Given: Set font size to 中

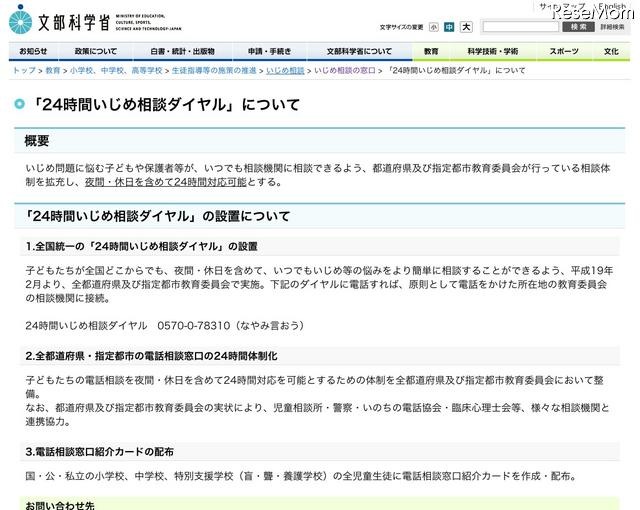Looking at the screenshot, I should 449,27.
